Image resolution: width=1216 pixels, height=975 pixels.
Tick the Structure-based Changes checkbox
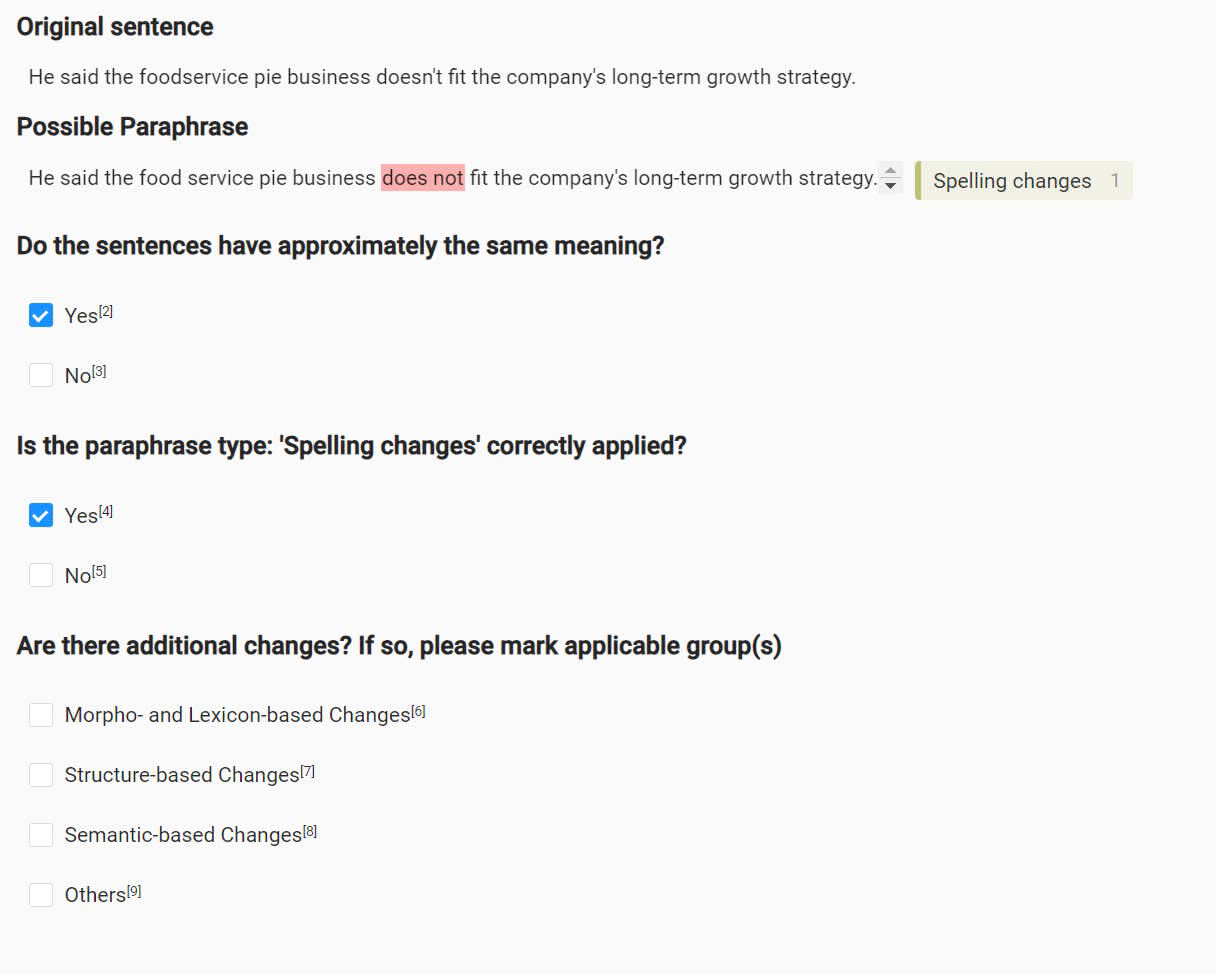coord(41,775)
